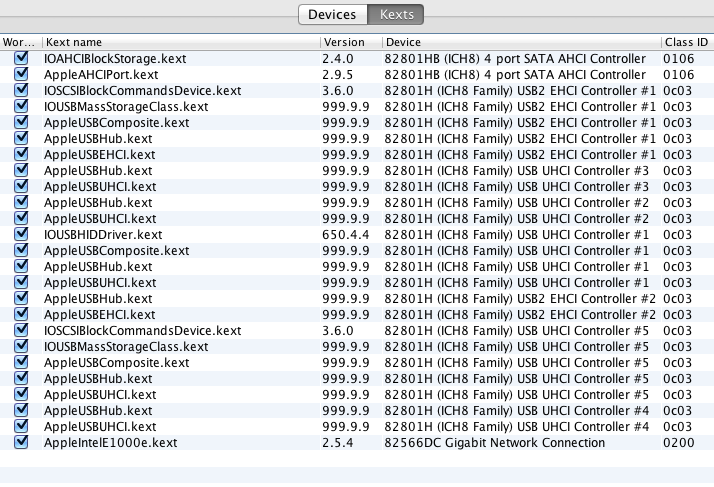Toggle AppleUSBComposite.kext checkbox on UHCI Controller #1
Screen dimensions: 714x487
point(21,250)
